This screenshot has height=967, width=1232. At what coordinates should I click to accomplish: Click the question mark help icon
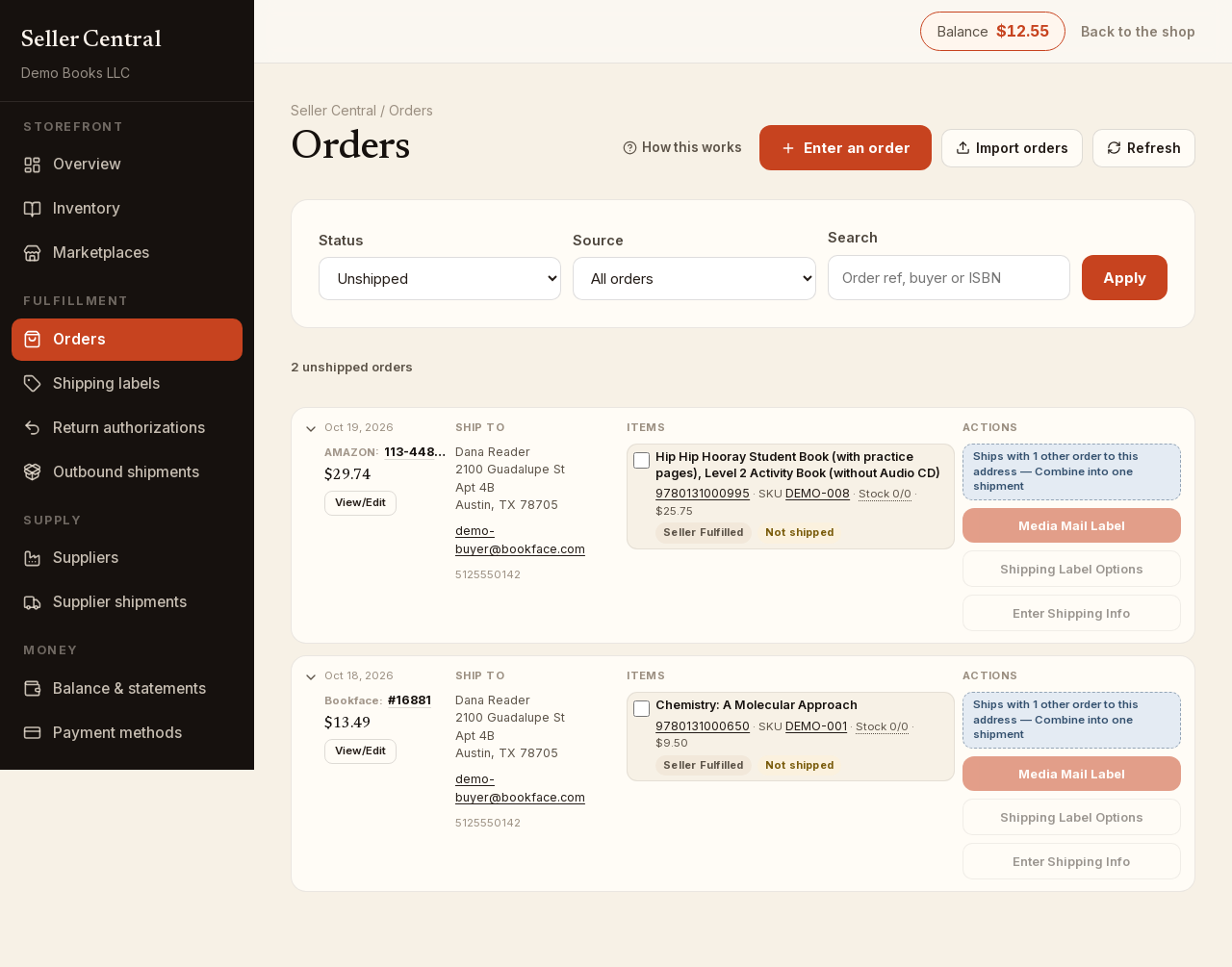point(629,148)
